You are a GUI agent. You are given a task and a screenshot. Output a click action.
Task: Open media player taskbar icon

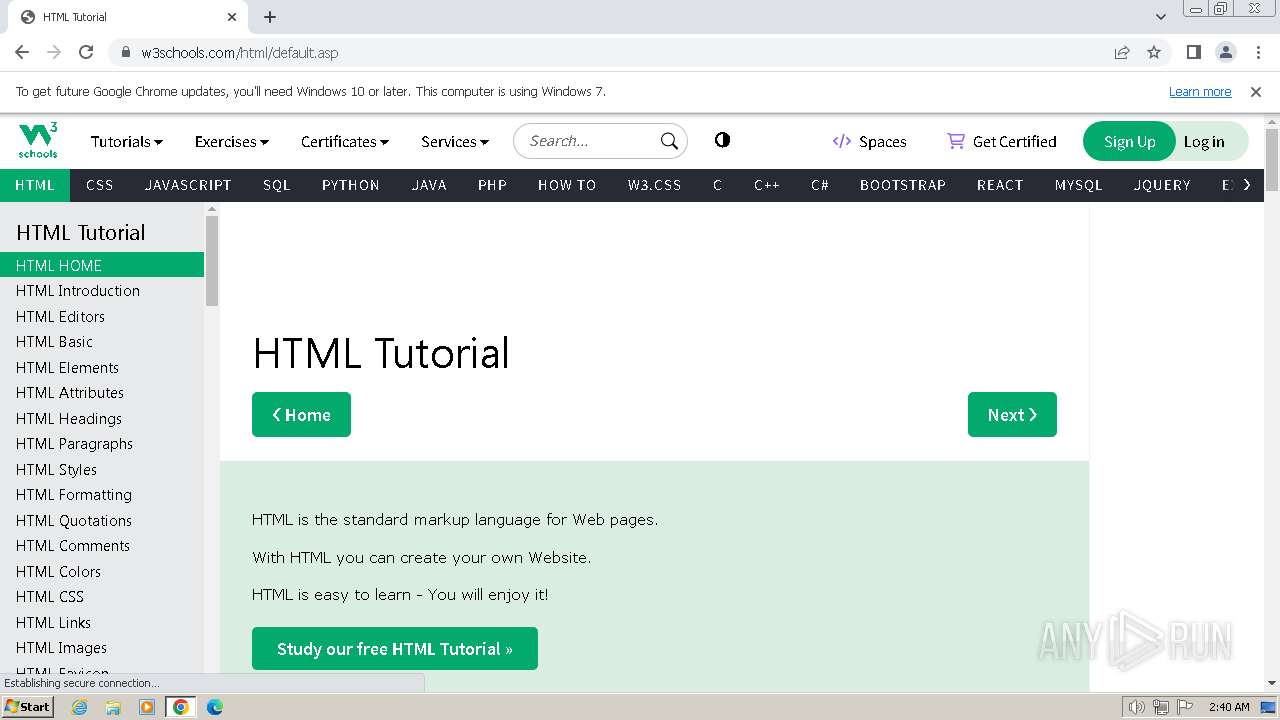pyautogui.click(x=147, y=707)
